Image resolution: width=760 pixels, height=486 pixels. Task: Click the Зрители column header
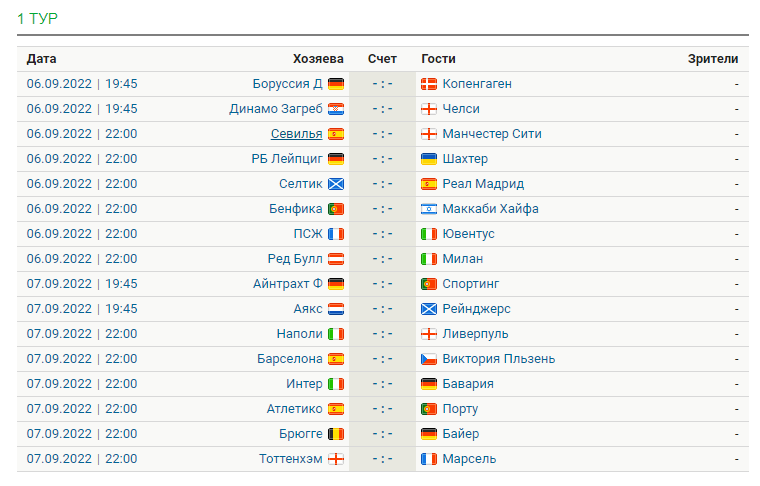713,59
